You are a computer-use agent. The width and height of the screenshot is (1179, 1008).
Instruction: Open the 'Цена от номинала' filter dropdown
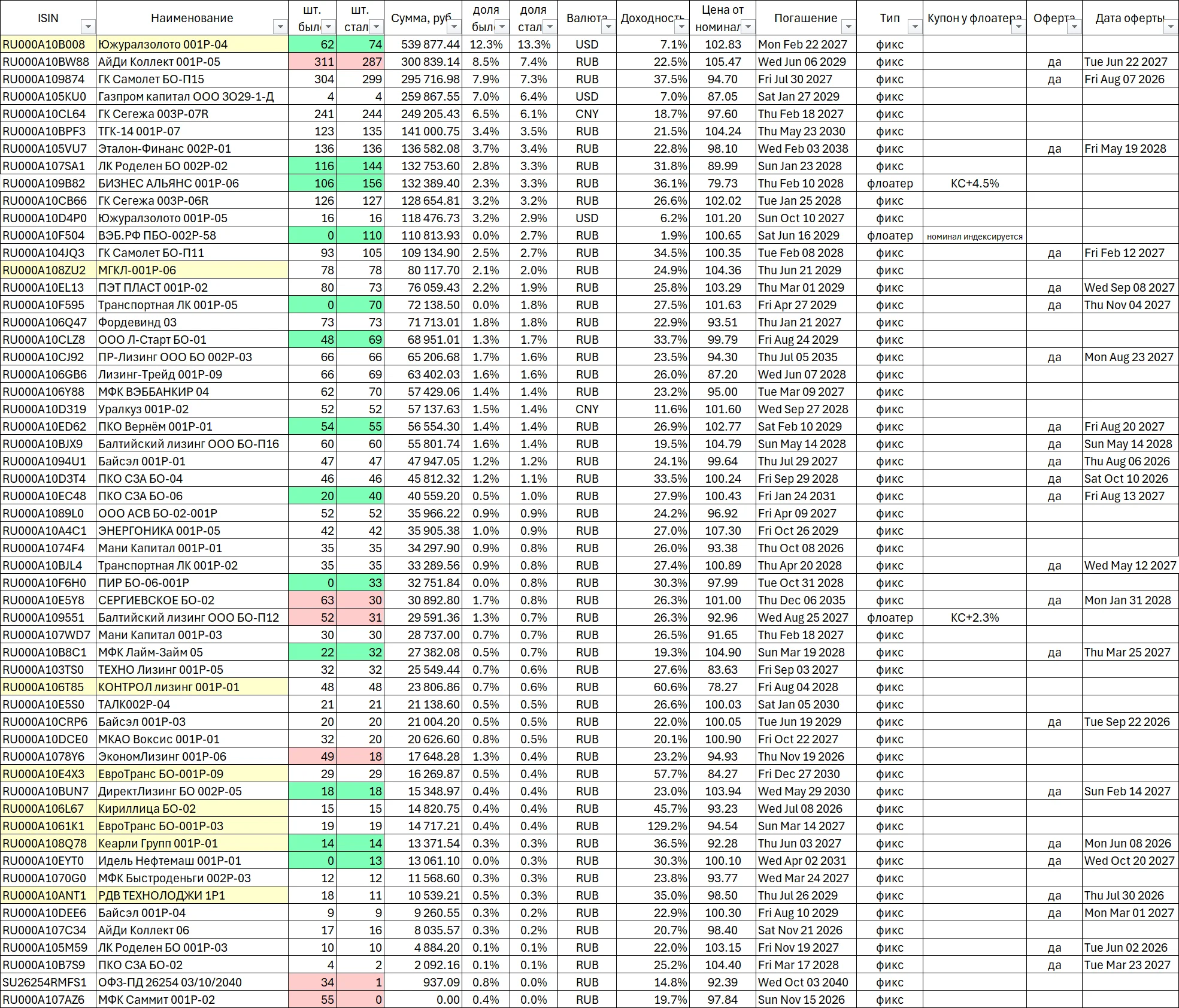pyautogui.click(x=748, y=27)
